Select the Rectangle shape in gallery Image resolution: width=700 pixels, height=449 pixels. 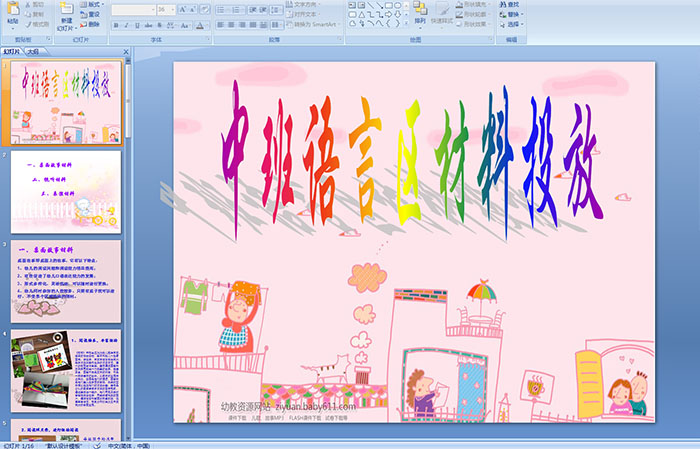(388, 5)
